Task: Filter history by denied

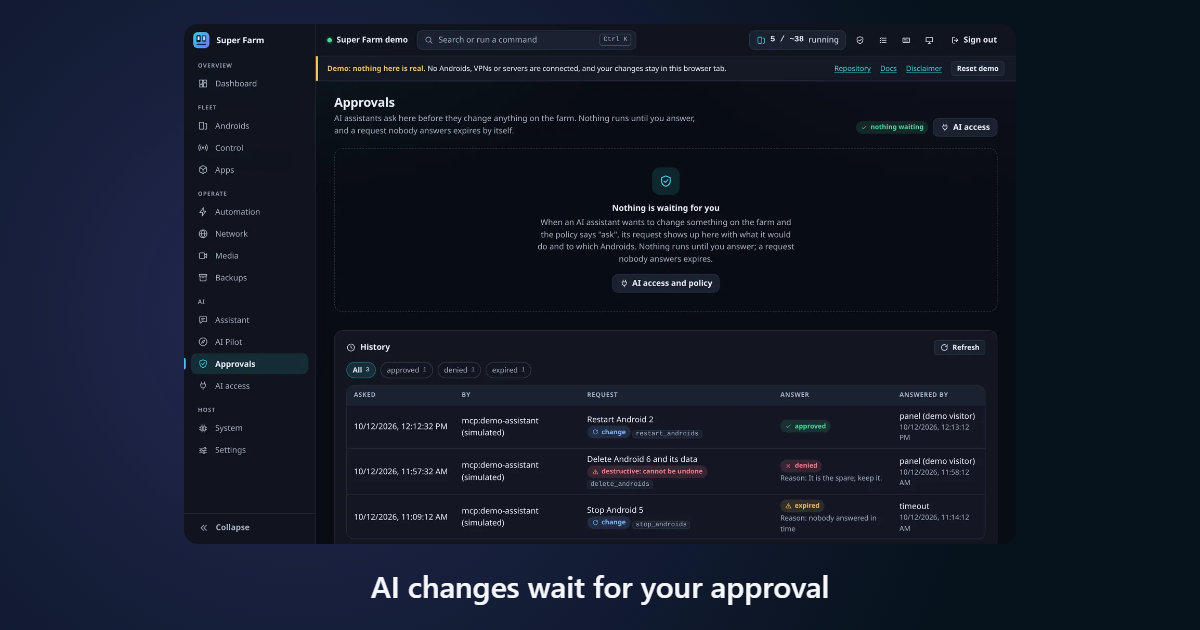Action: pyautogui.click(x=459, y=370)
